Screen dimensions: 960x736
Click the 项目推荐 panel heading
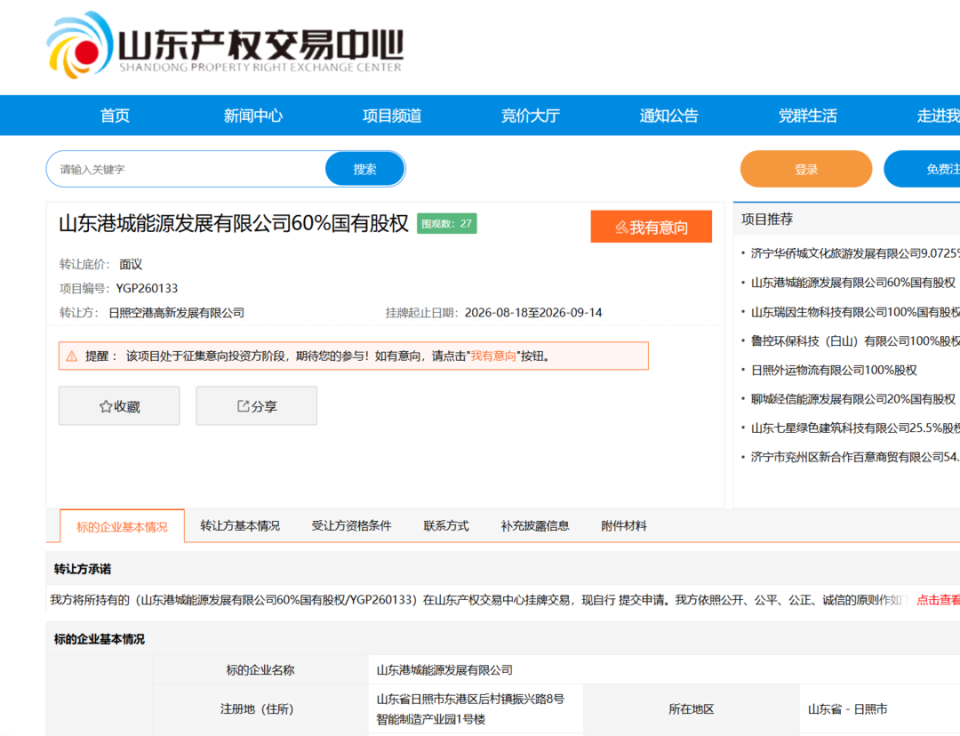point(767,219)
